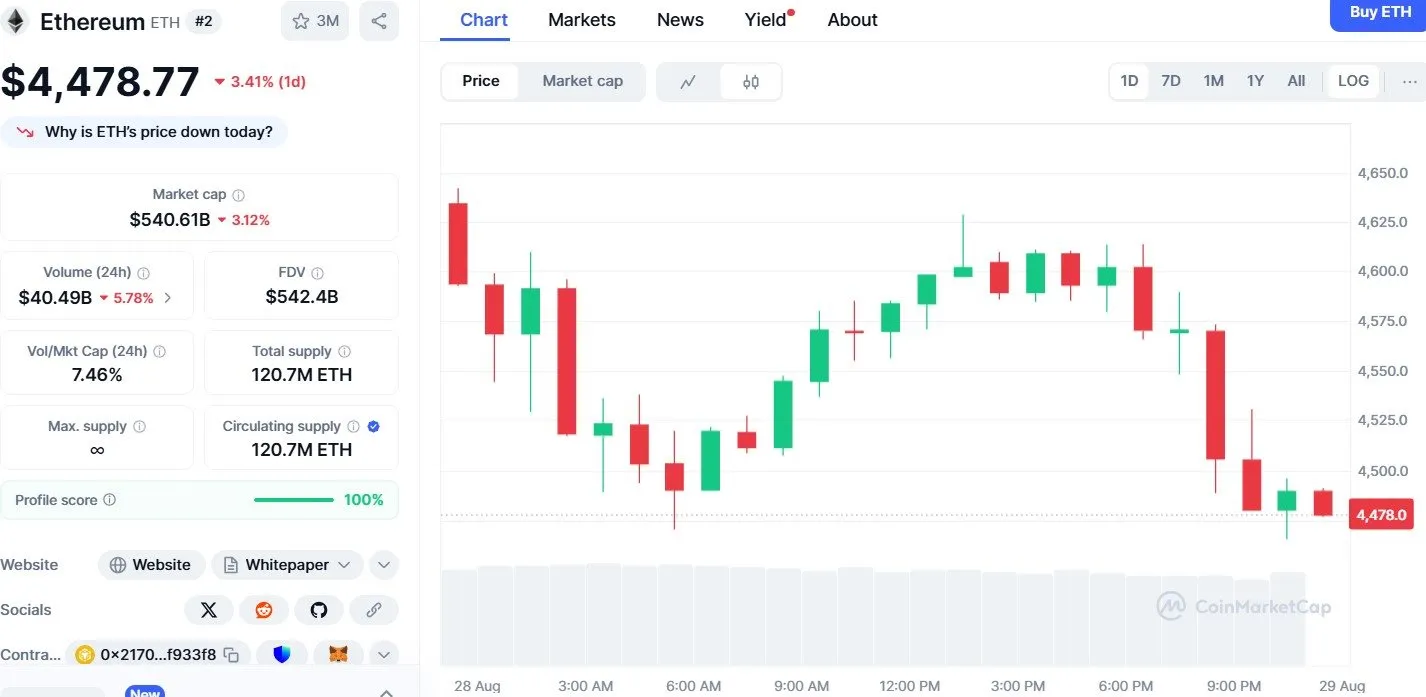
Task: Open Ethereum's X (Twitter) profile
Action: (x=209, y=609)
